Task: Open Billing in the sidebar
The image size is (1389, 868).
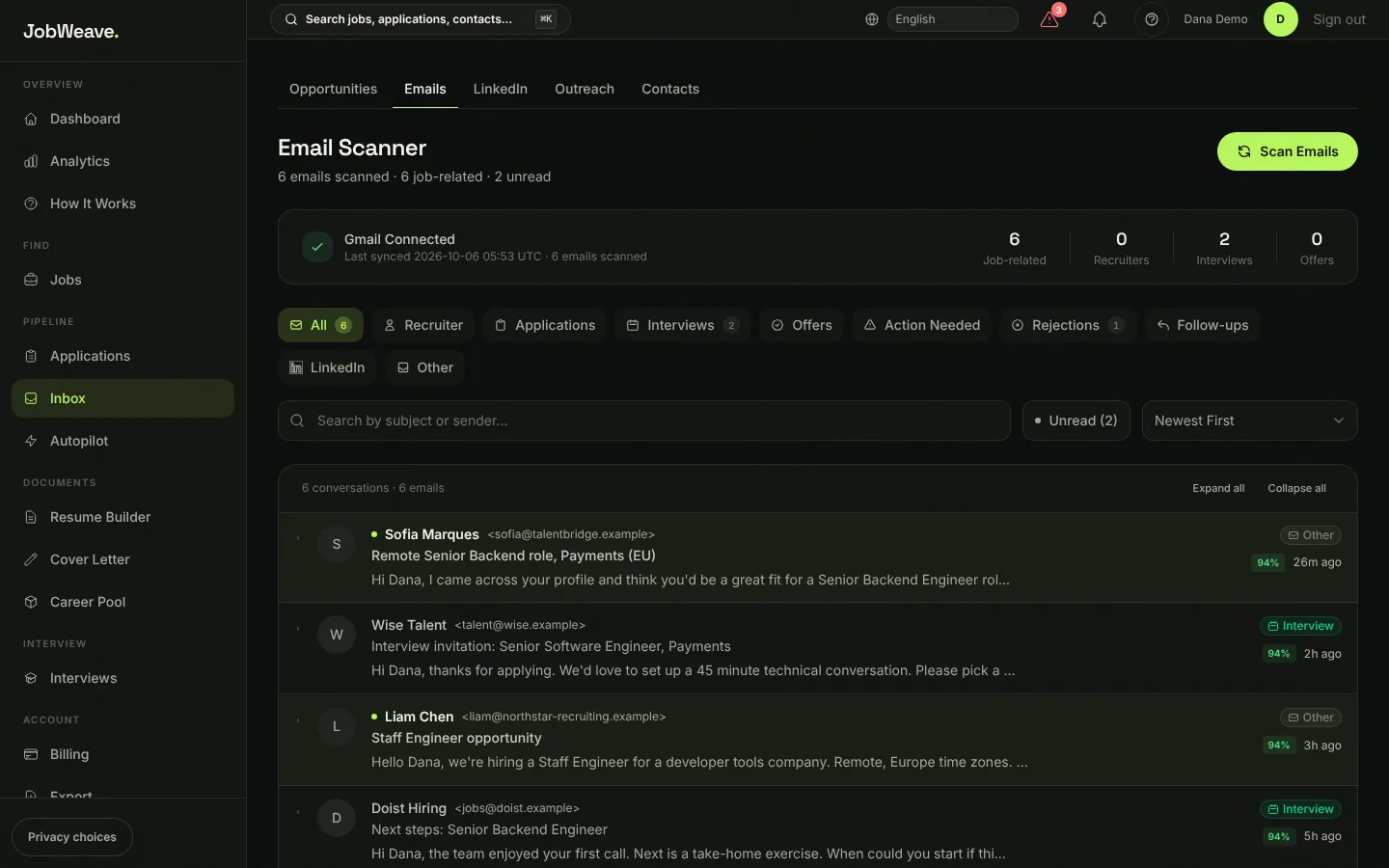Action: click(123, 754)
